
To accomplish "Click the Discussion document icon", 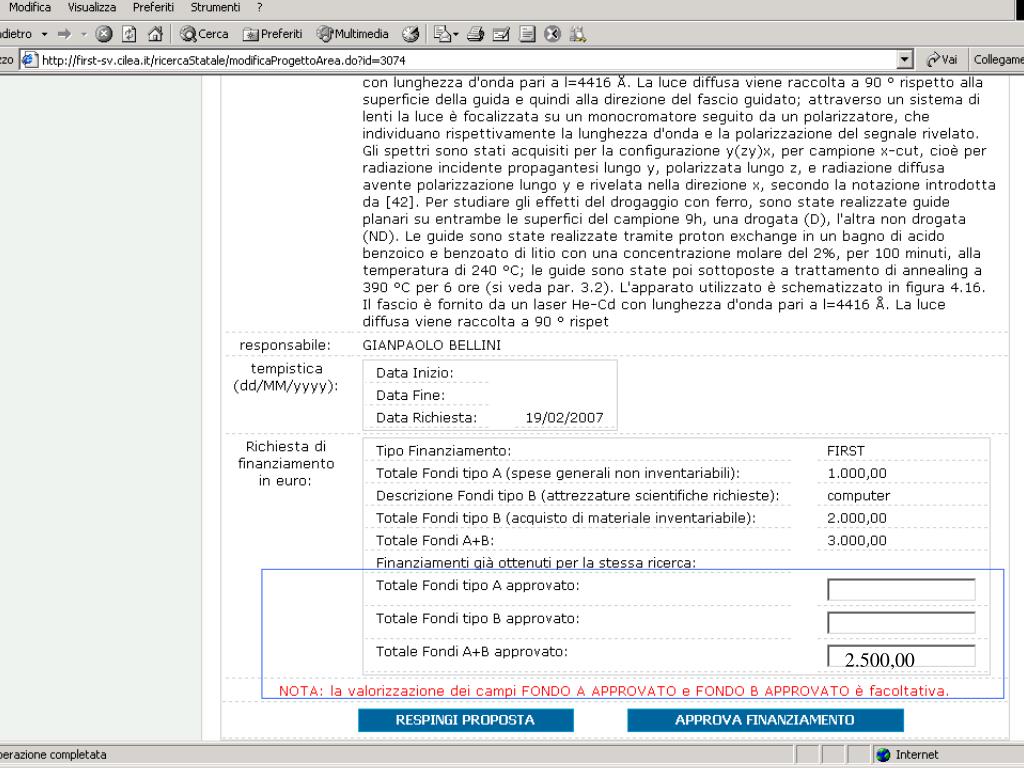I will (527, 34).
